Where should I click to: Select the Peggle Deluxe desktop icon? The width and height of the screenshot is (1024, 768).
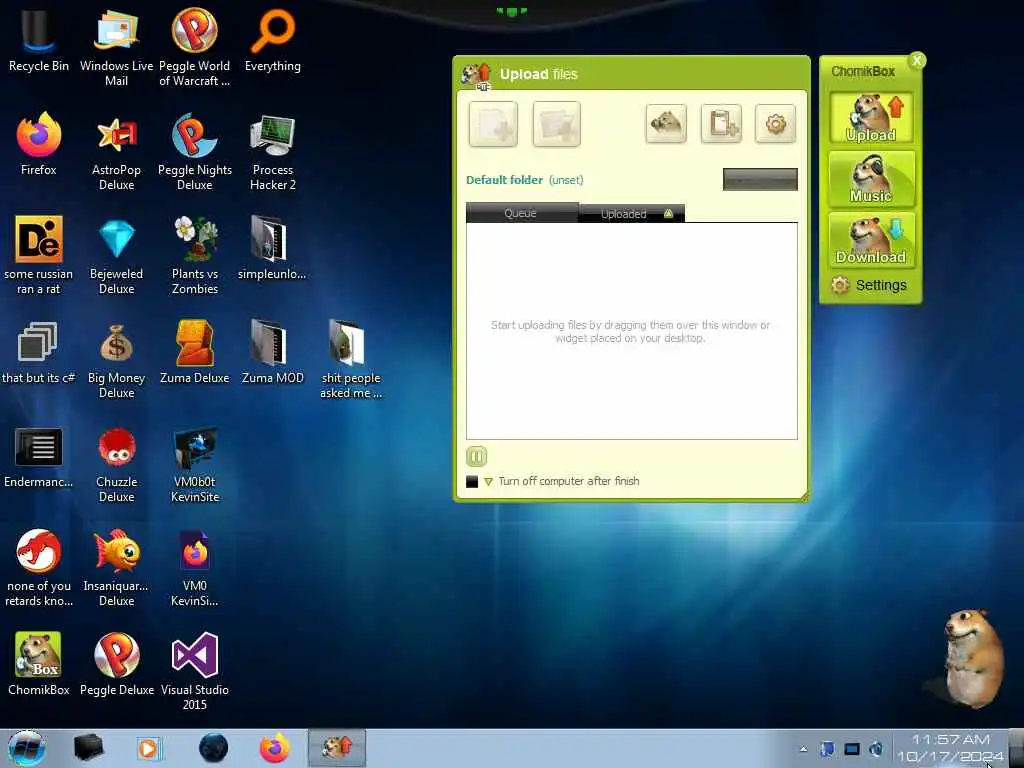coord(117,664)
